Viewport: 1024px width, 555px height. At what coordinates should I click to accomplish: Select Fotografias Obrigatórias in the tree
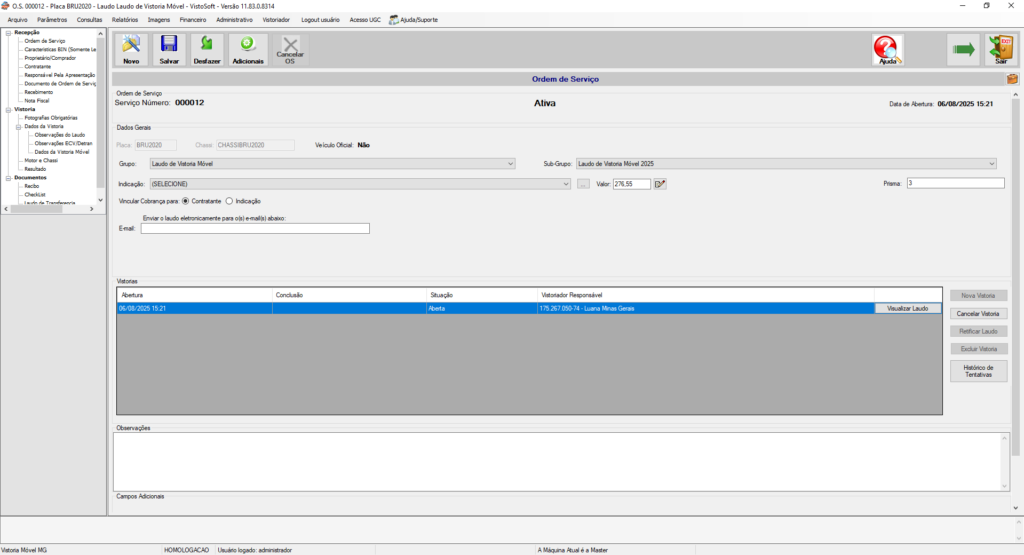pos(51,118)
